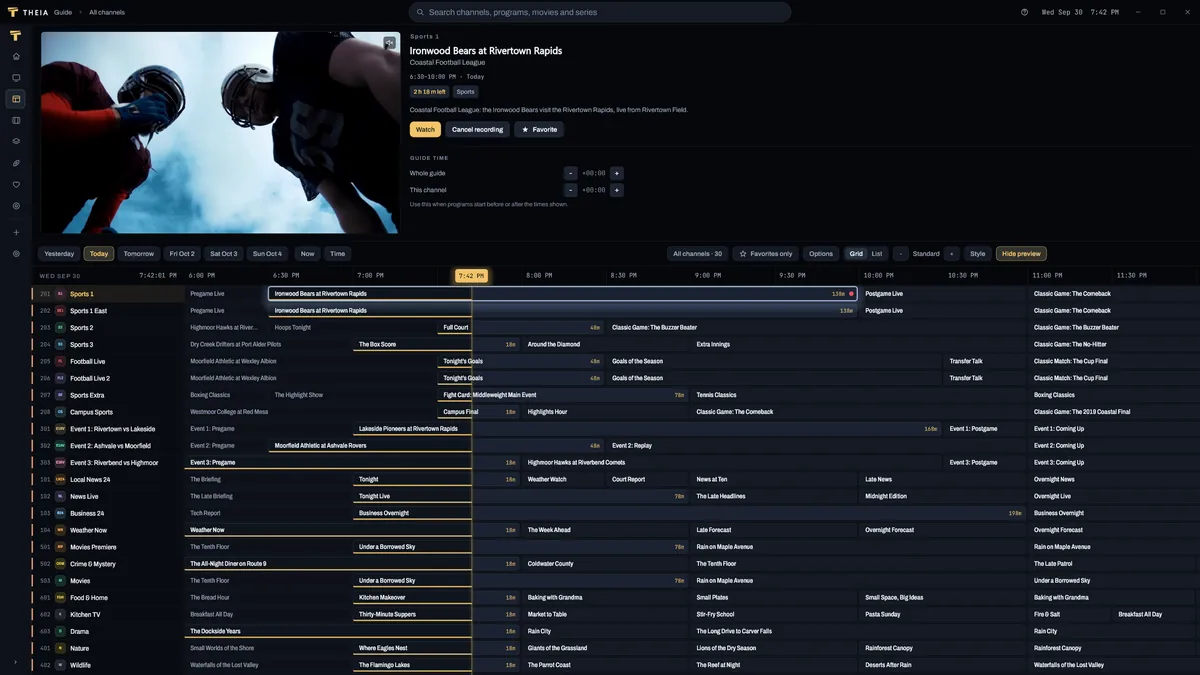
Task: Select Fight Card: Middleweight Main Event
Action: pos(563,395)
